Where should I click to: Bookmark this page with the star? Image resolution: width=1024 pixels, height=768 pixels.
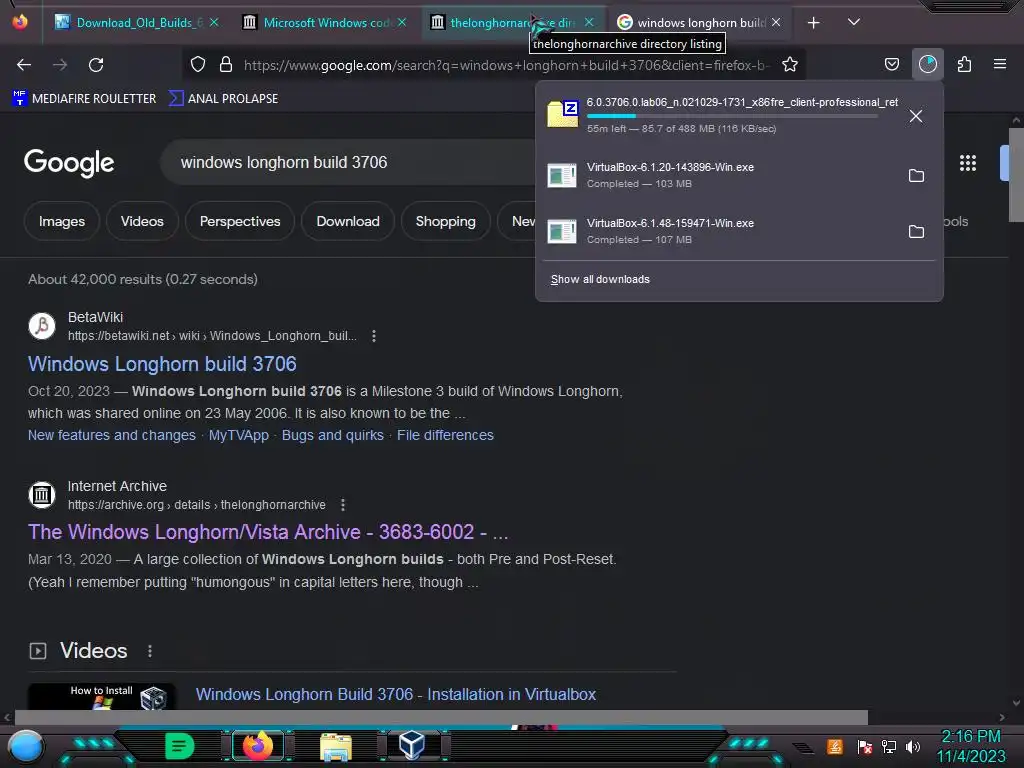point(790,64)
